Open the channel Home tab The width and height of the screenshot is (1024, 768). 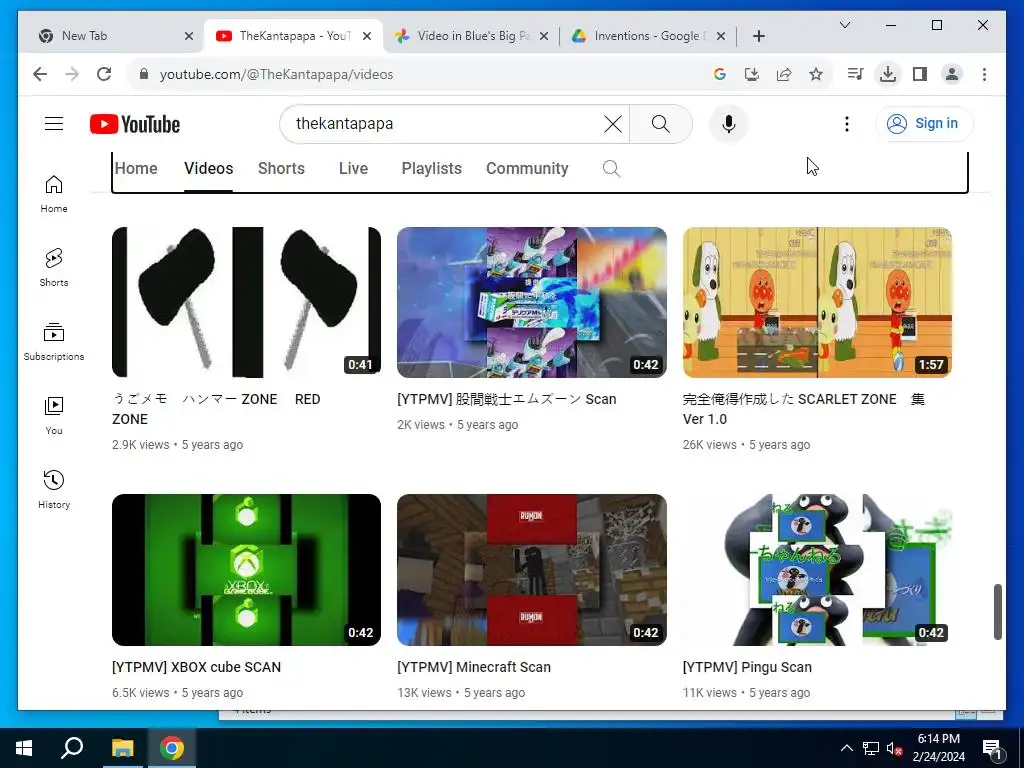click(136, 168)
